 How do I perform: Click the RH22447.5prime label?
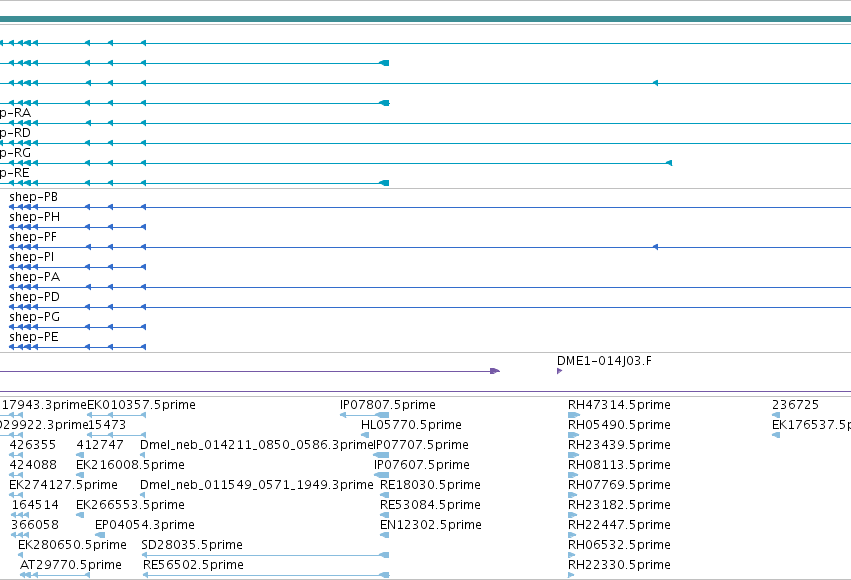click(619, 525)
